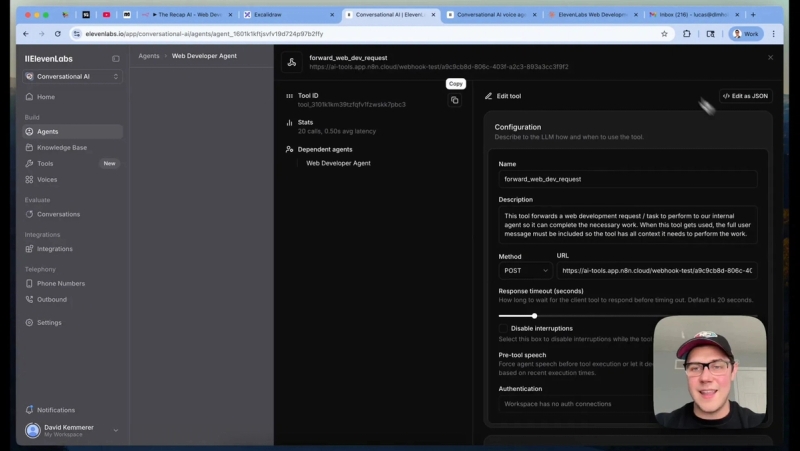Switch to the Excalidraw browser tab

tap(288, 15)
